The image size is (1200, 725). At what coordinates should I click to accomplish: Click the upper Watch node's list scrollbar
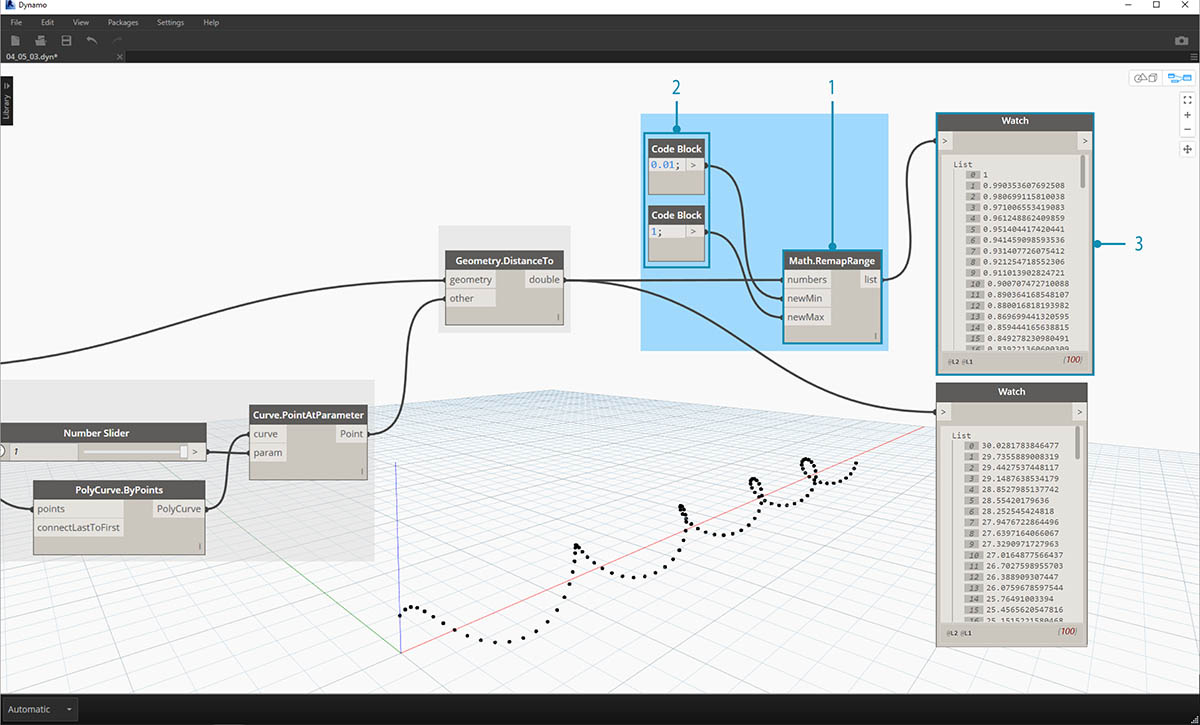click(x=1083, y=180)
